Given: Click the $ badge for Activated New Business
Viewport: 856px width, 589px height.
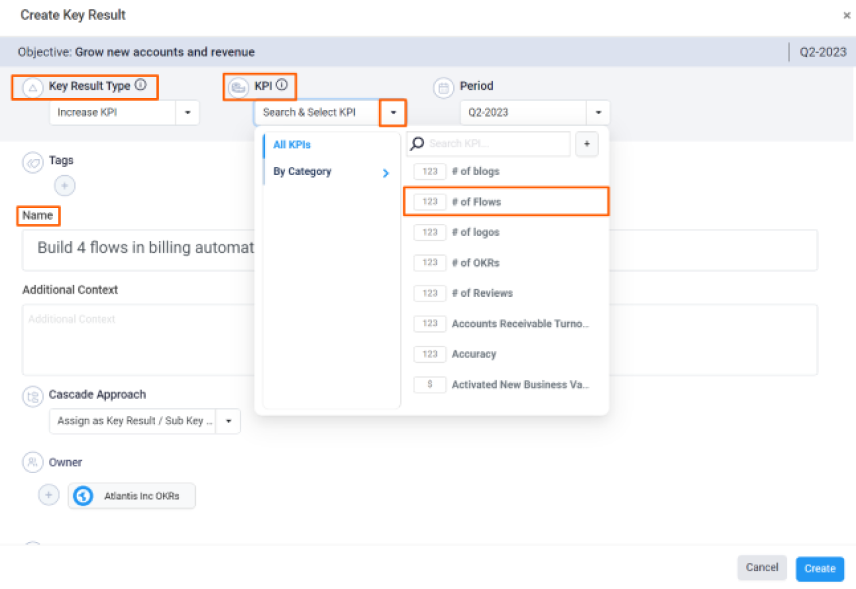Looking at the screenshot, I should tap(430, 384).
